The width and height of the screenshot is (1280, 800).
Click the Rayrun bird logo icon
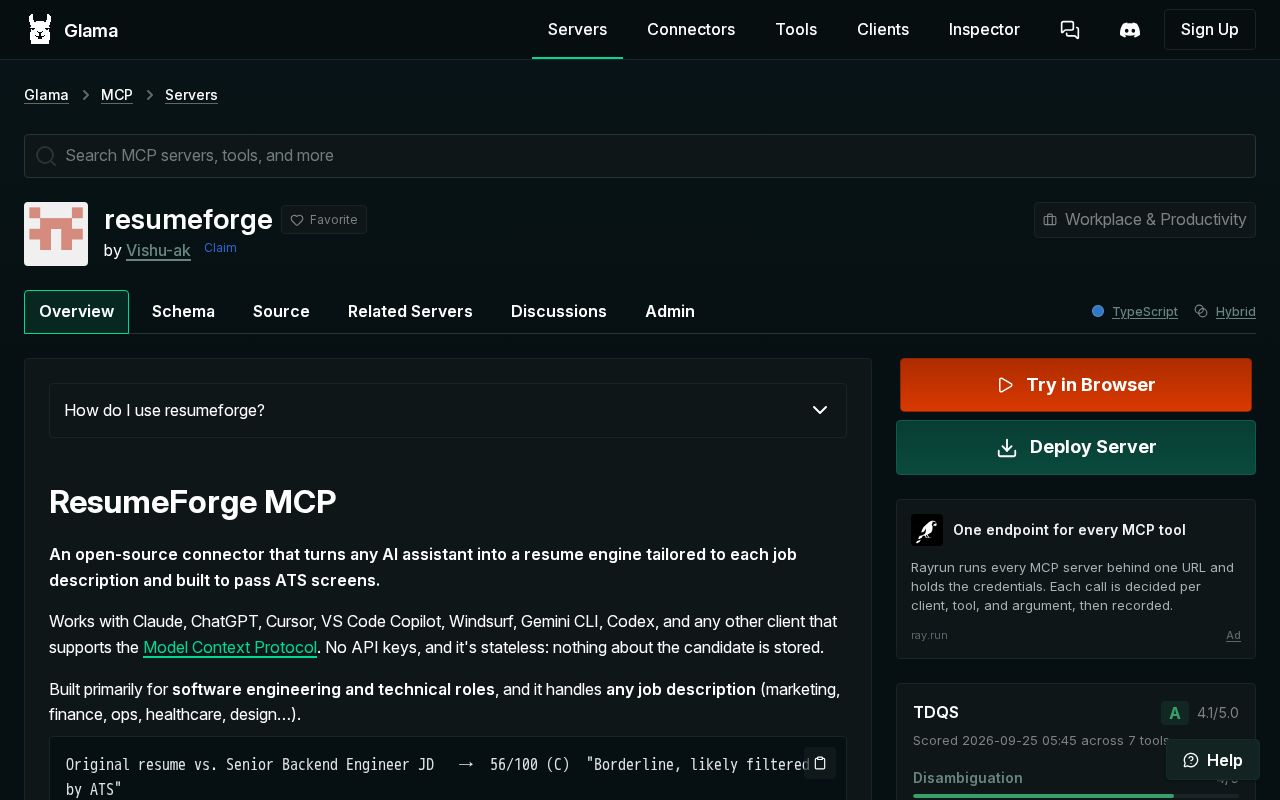(927, 530)
